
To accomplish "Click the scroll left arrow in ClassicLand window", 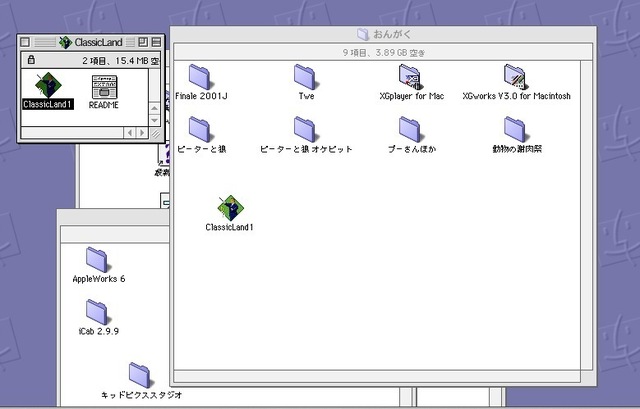I will tap(130, 133).
